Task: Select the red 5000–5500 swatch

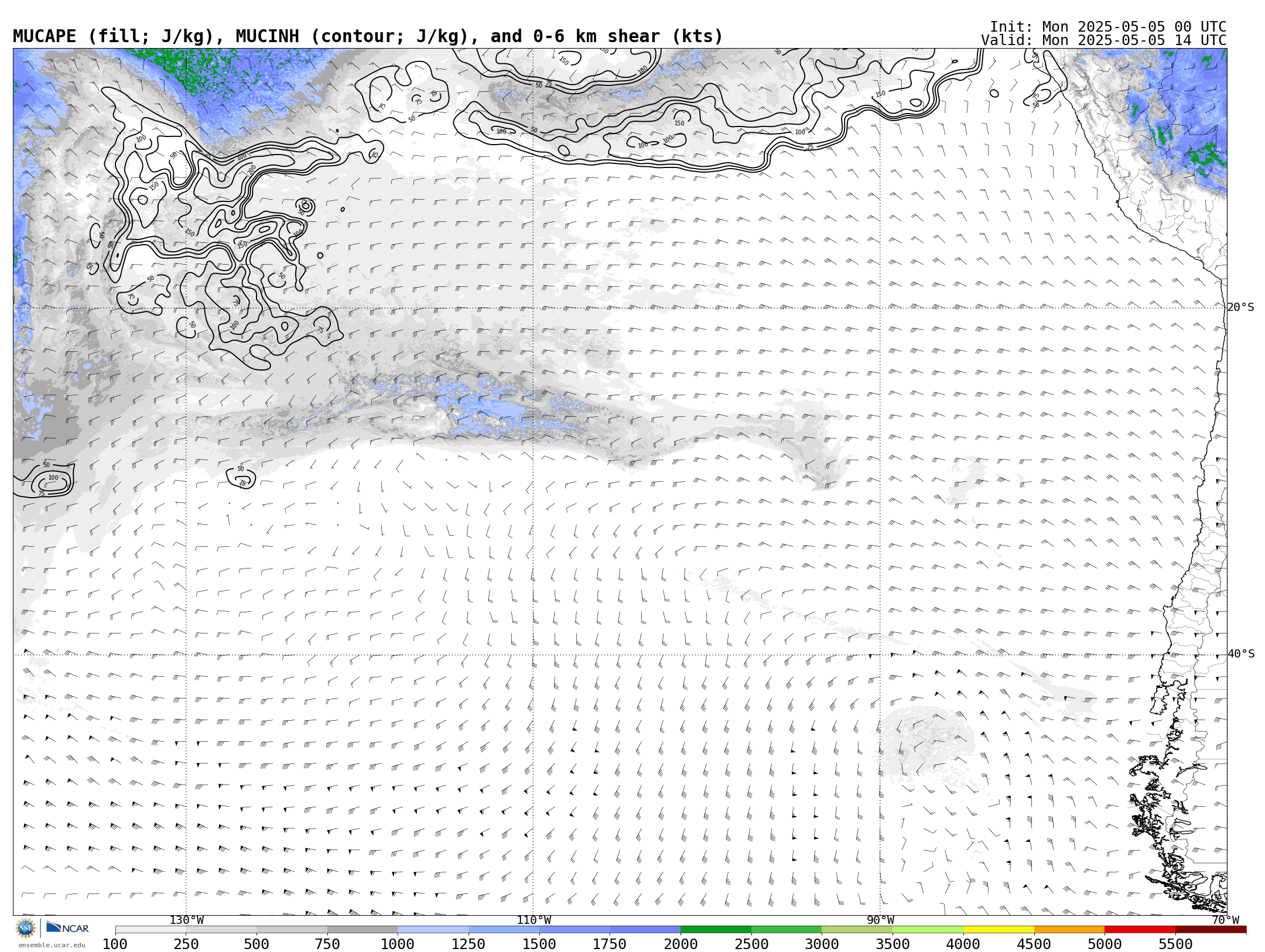Action: coord(1140,930)
